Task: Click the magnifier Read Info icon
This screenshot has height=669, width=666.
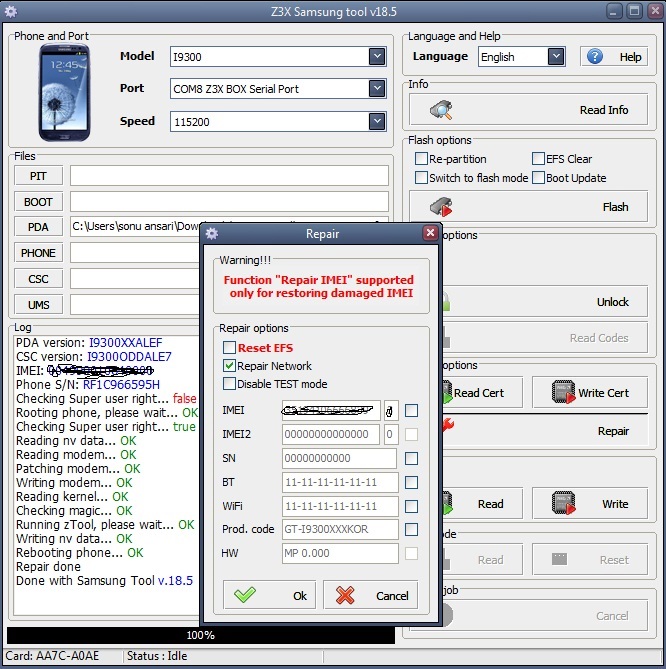Action: (x=441, y=110)
